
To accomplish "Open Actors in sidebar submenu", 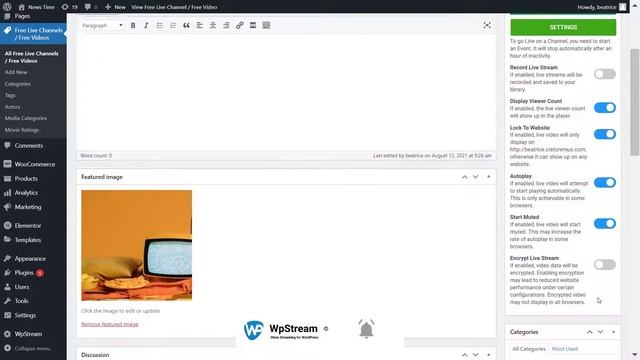I will 13,107.
